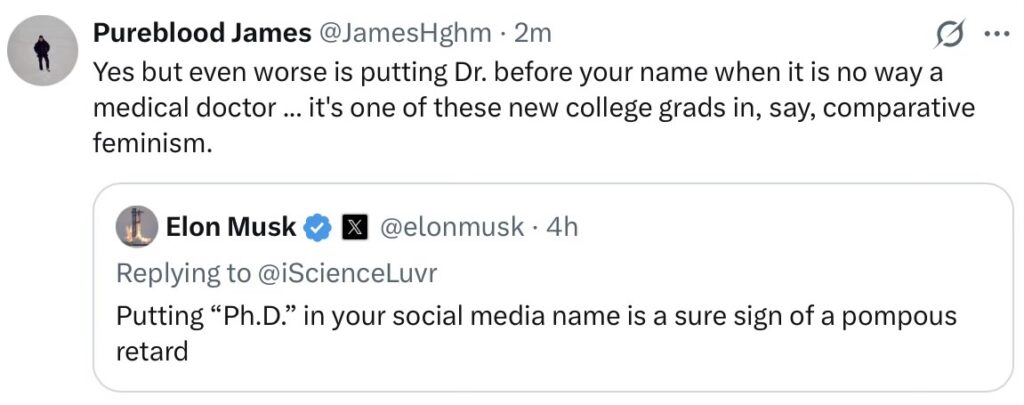Click the 4h timestamp on quoted post
1024x405 pixels.
[x=562, y=227]
